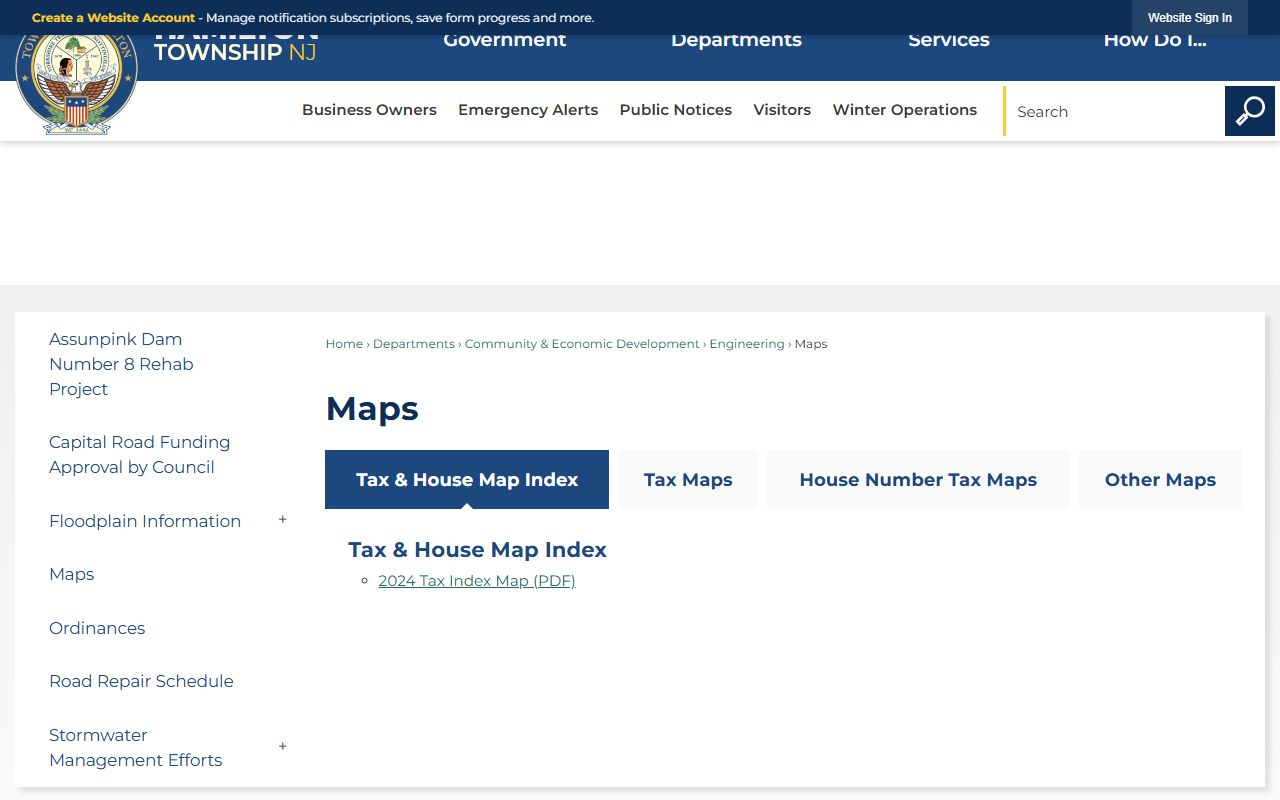
Task: Open Emergency Alerts link
Action: (528, 110)
